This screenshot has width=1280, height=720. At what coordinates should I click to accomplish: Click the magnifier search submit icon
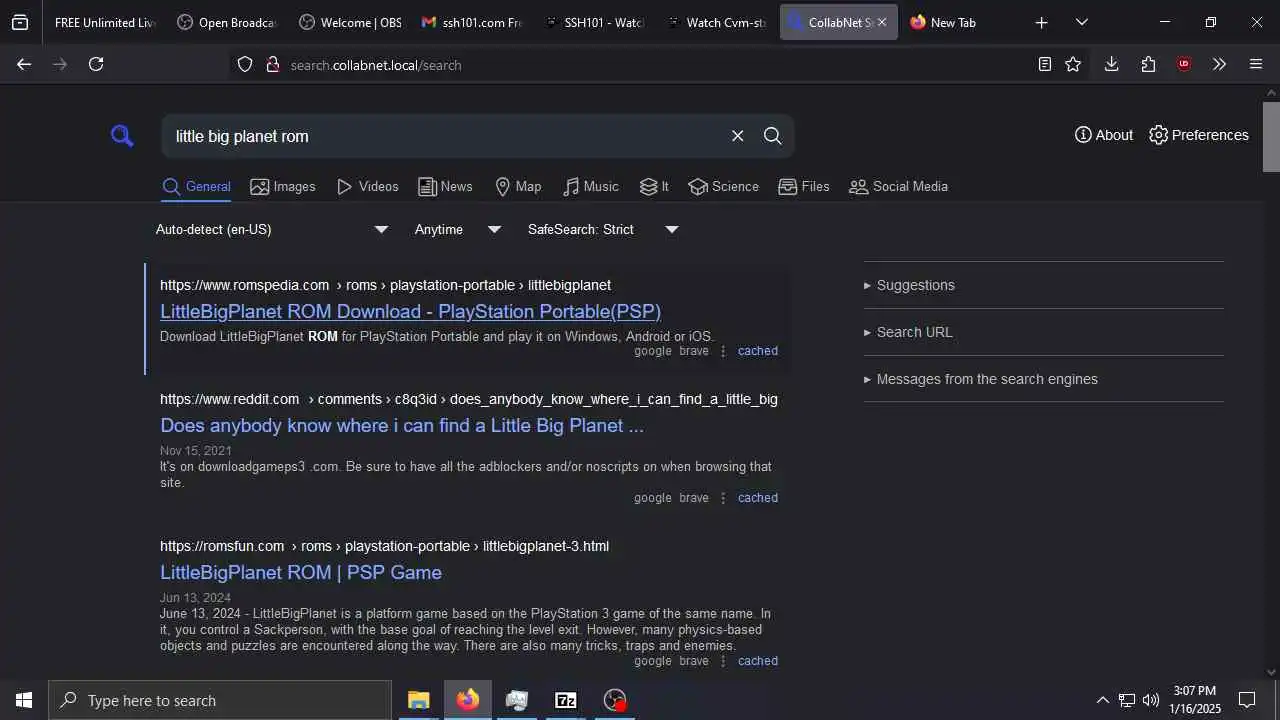(x=772, y=136)
